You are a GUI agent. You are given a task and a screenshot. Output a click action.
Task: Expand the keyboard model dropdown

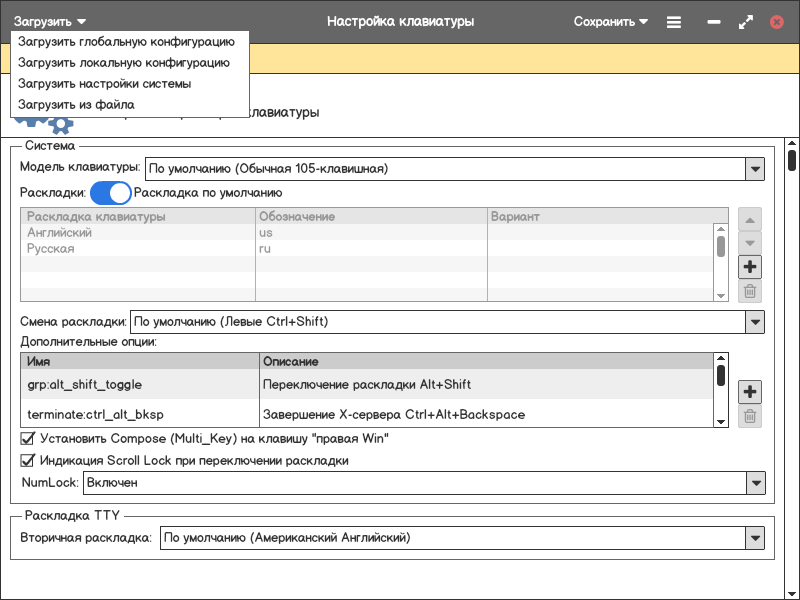(754, 169)
